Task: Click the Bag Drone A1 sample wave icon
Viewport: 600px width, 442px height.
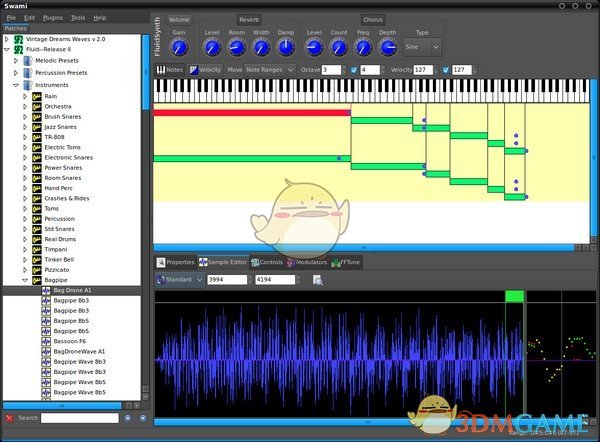Action: tap(46, 290)
